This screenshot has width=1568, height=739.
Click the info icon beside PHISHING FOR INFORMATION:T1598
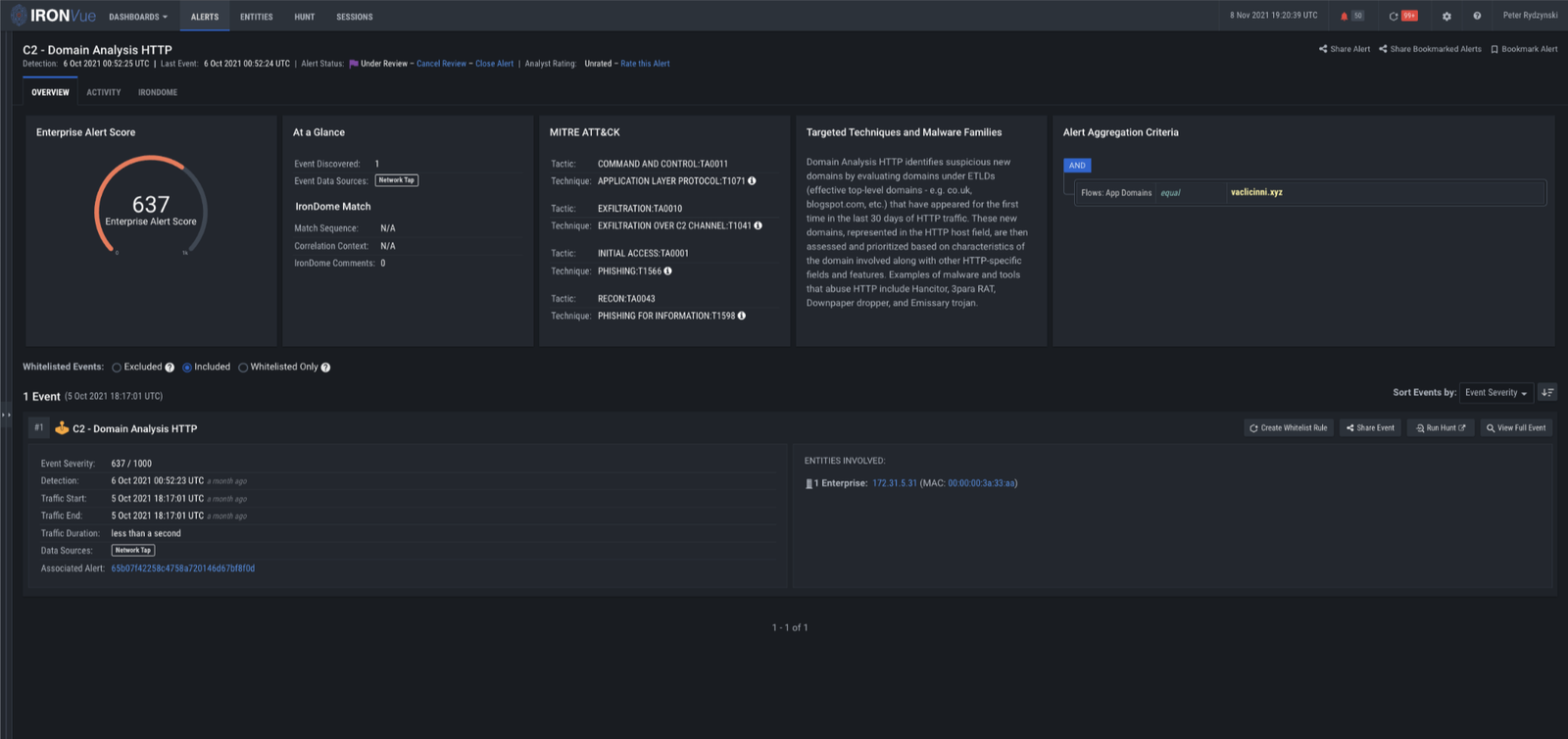742,316
